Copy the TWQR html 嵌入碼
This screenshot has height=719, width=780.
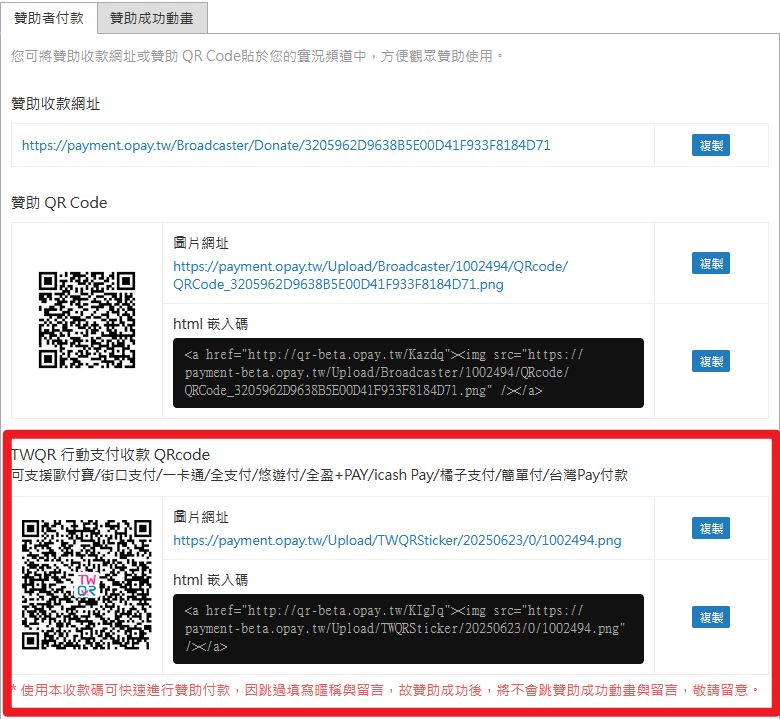[x=711, y=617]
